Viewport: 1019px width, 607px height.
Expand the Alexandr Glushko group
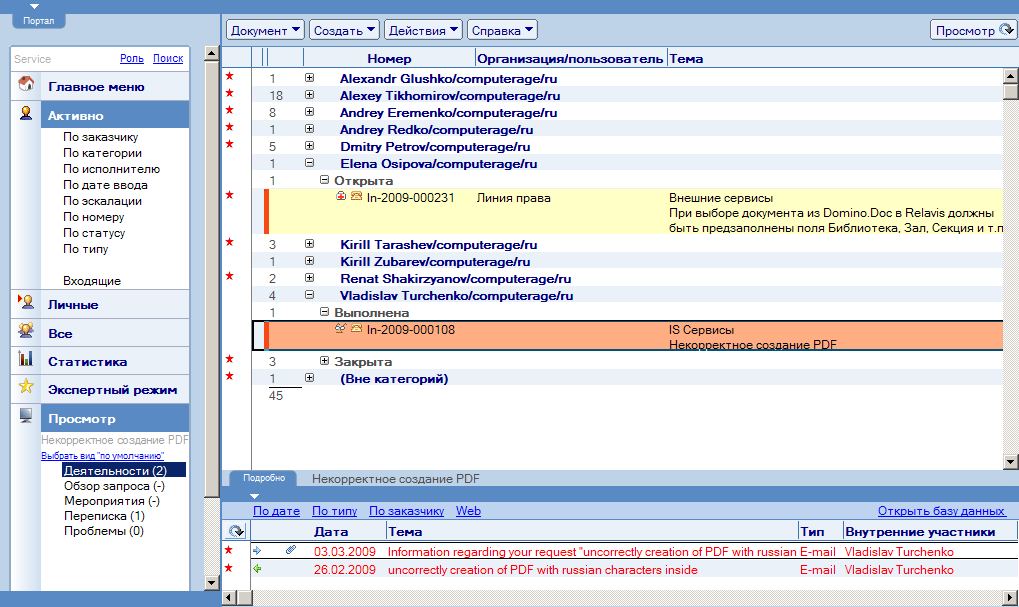(x=309, y=77)
